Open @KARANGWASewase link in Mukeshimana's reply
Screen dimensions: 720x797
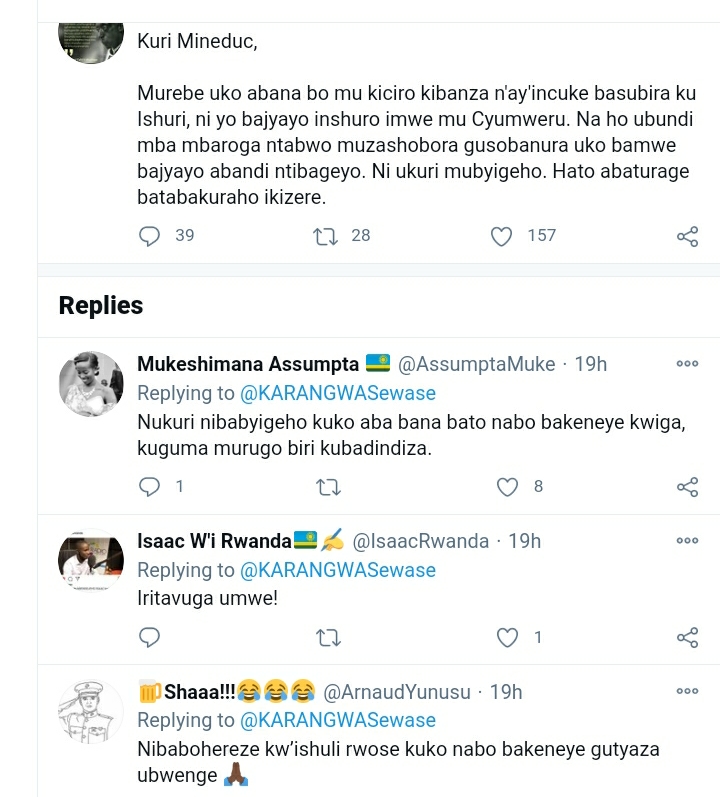[x=338, y=393]
